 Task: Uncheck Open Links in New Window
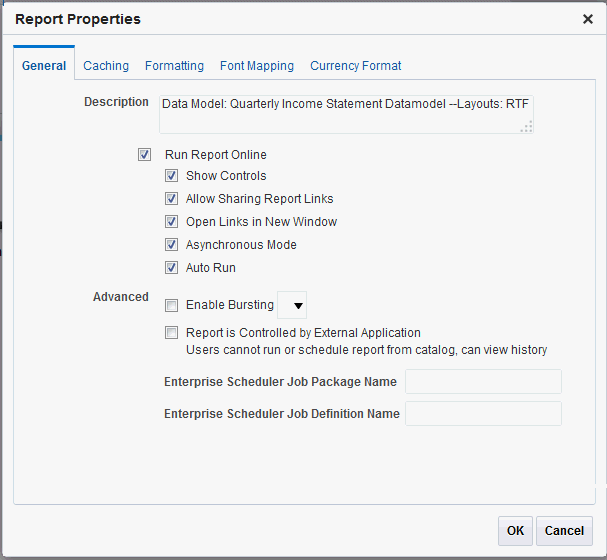171,221
